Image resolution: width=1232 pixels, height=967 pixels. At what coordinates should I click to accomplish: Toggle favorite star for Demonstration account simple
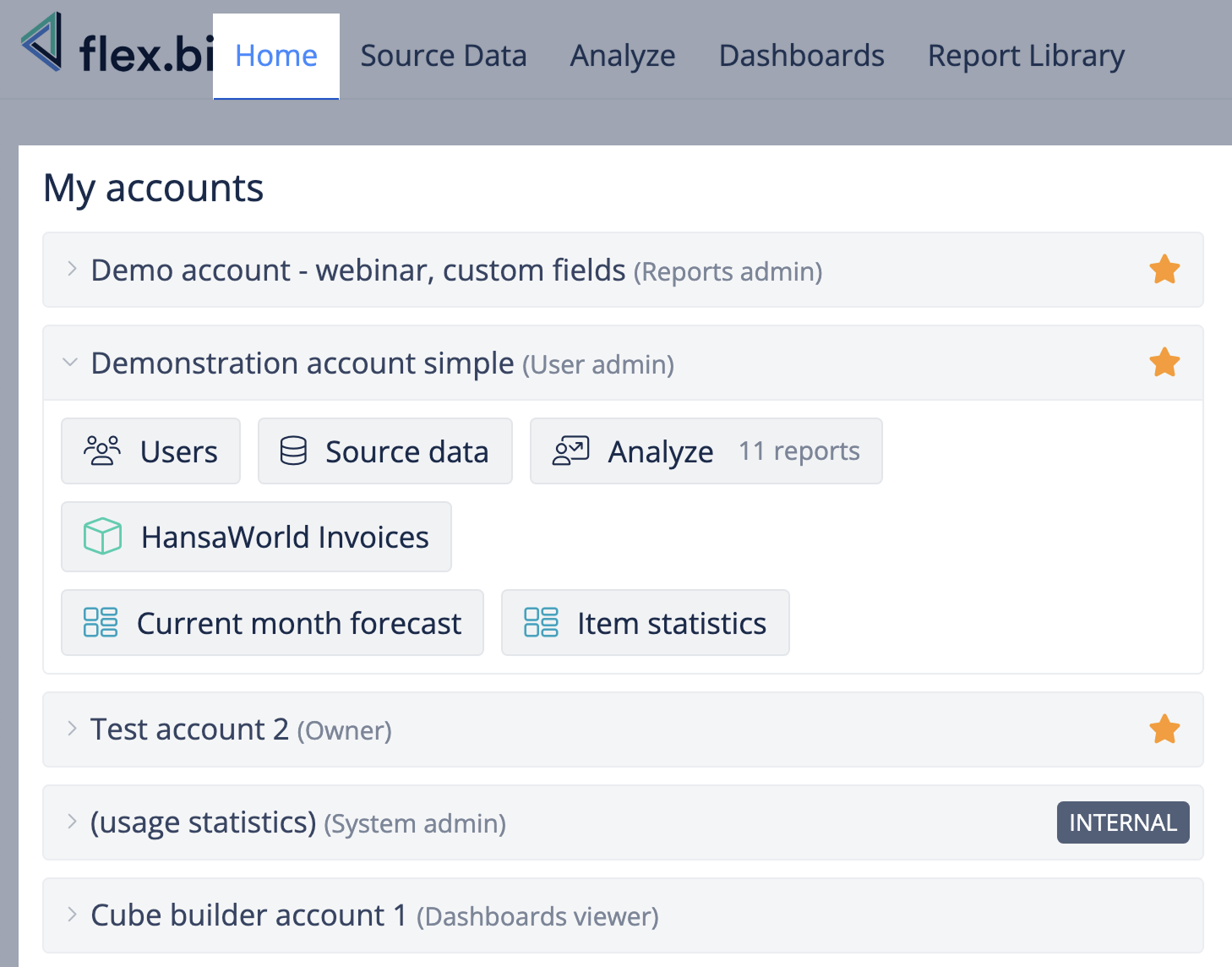(1164, 363)
